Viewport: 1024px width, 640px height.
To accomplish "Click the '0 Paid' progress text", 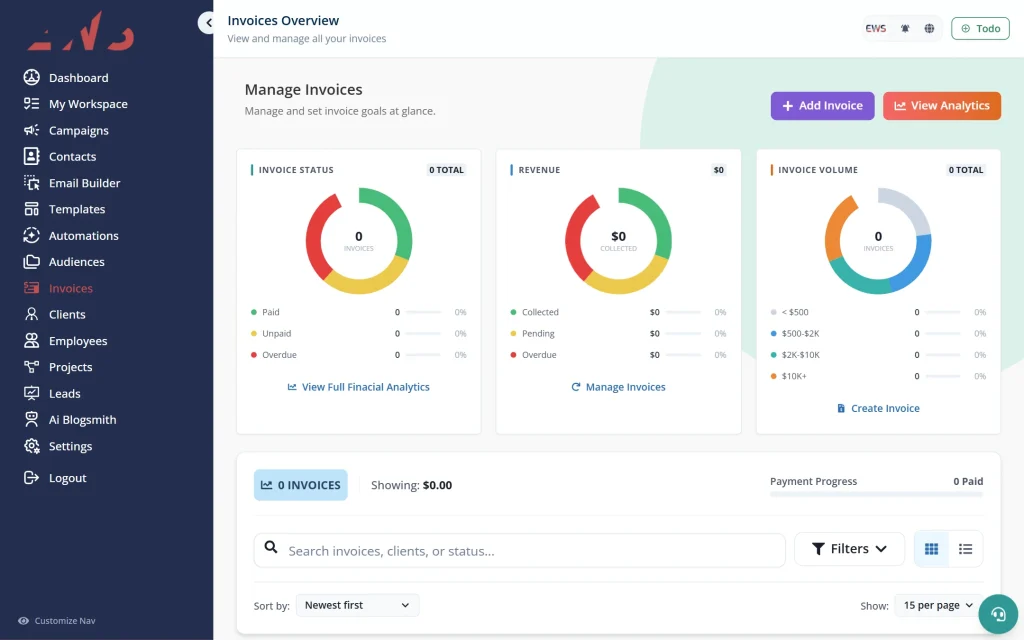I will click(x=968, y=481).
